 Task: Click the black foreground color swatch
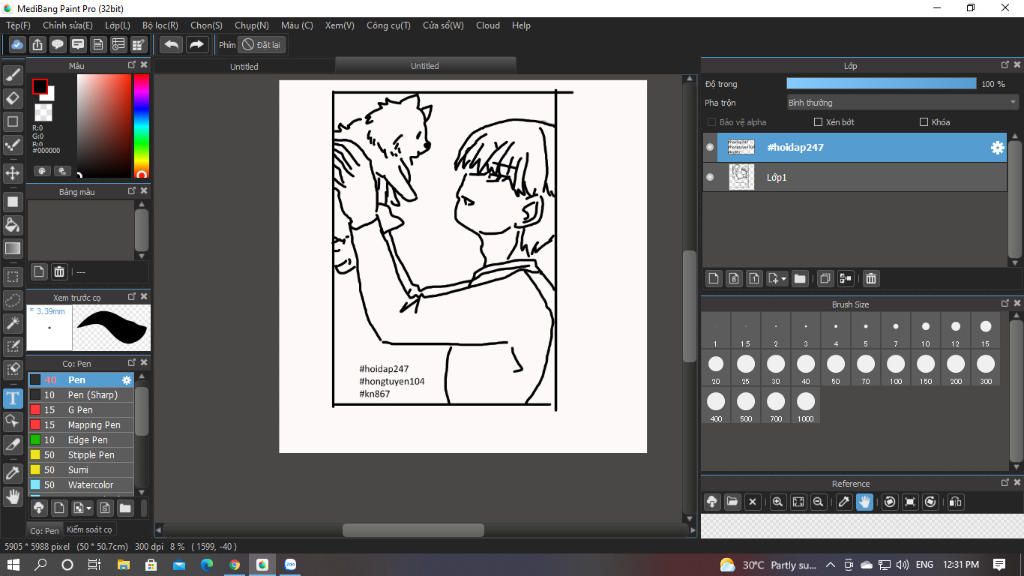(x=39, y=86)
